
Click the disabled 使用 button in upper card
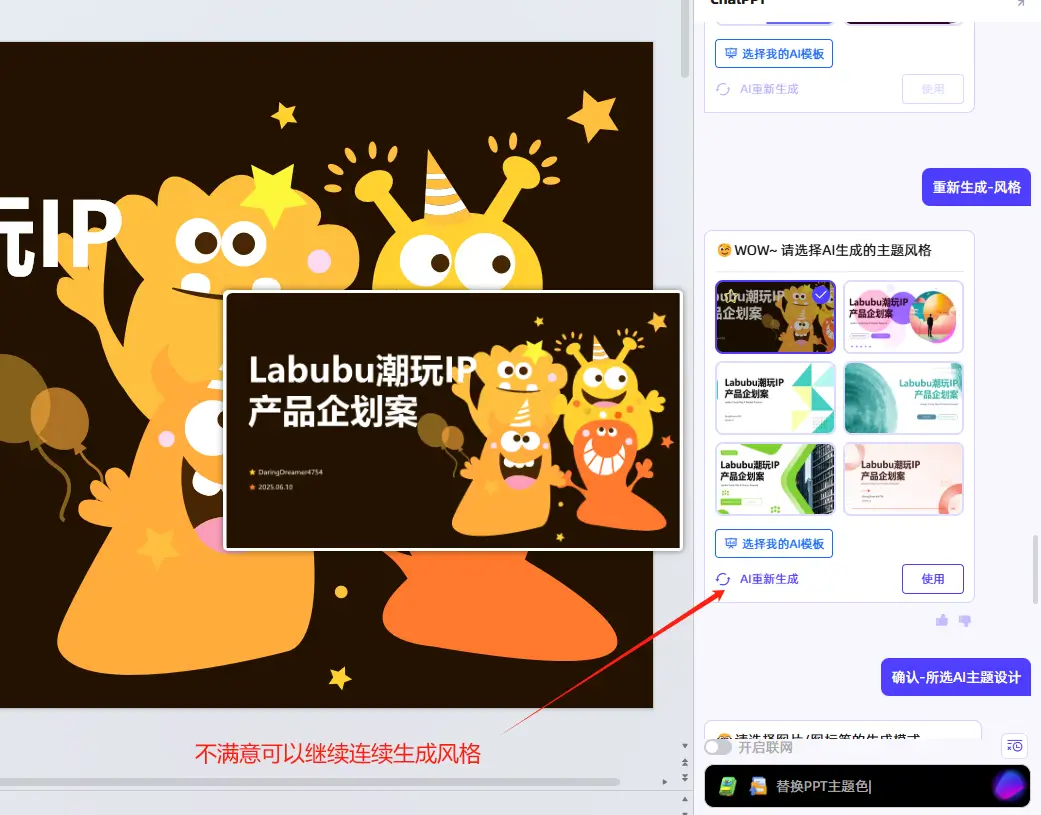933,89
